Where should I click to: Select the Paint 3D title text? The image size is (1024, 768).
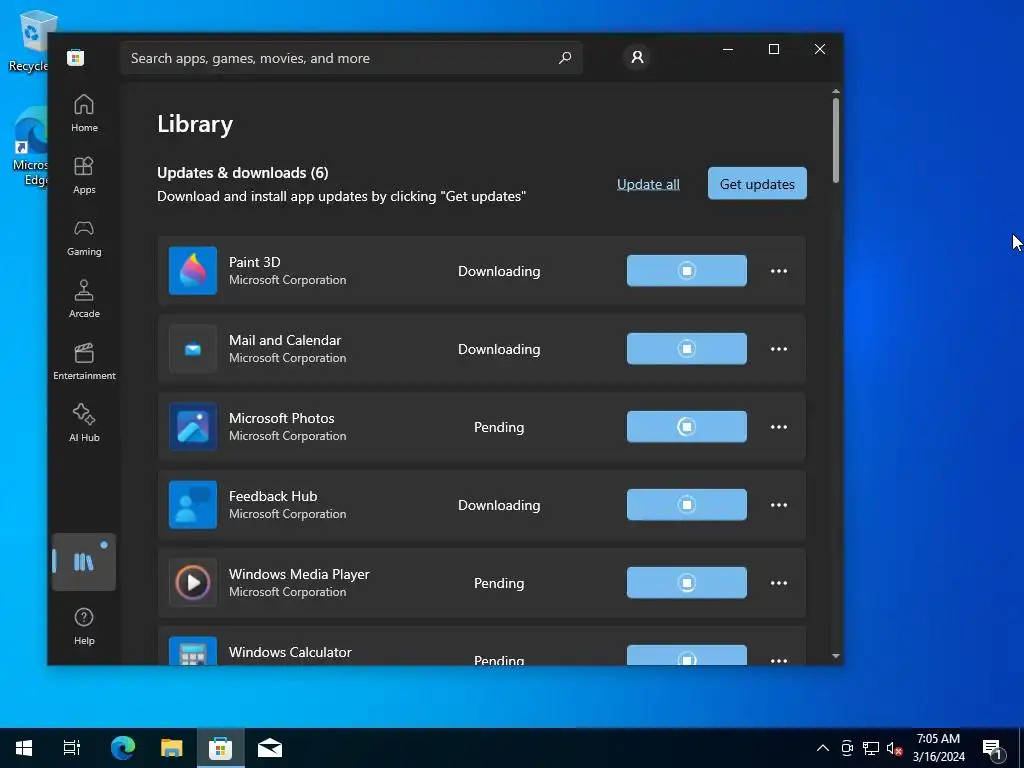tap(255, 262)
